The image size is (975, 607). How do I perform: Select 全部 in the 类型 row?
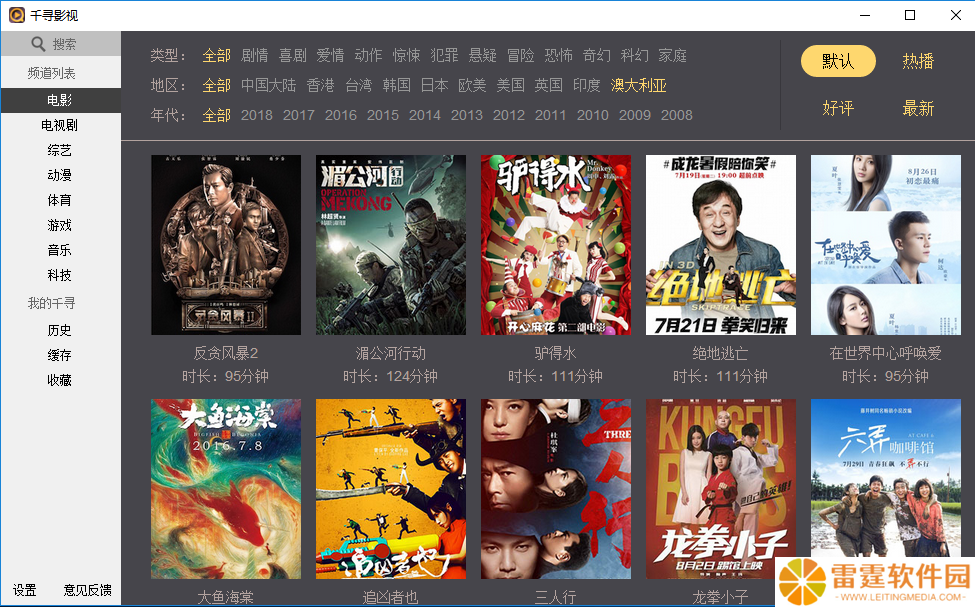pos(216,55)
